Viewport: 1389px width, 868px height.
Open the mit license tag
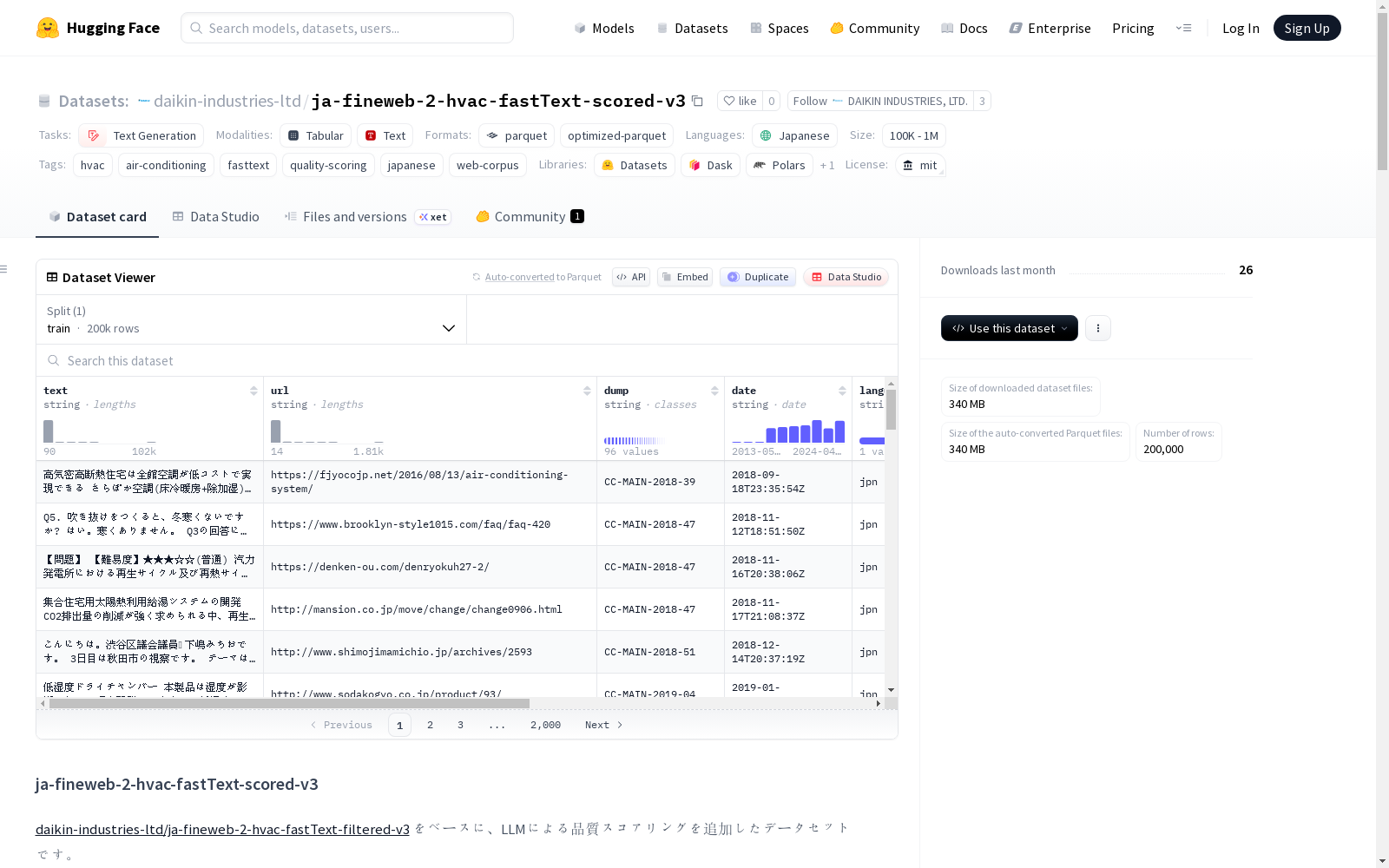[920, 165]
